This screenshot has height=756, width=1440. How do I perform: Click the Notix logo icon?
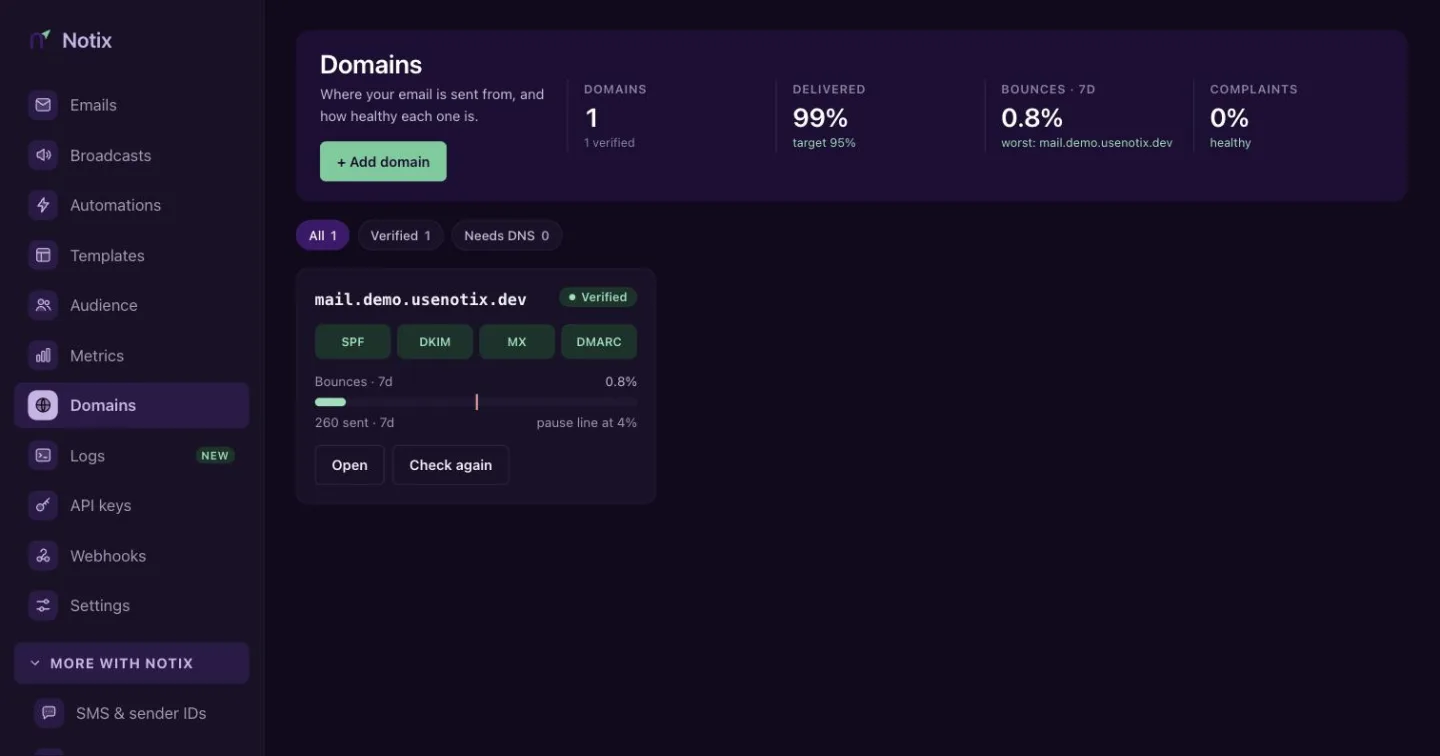[40, 40]
